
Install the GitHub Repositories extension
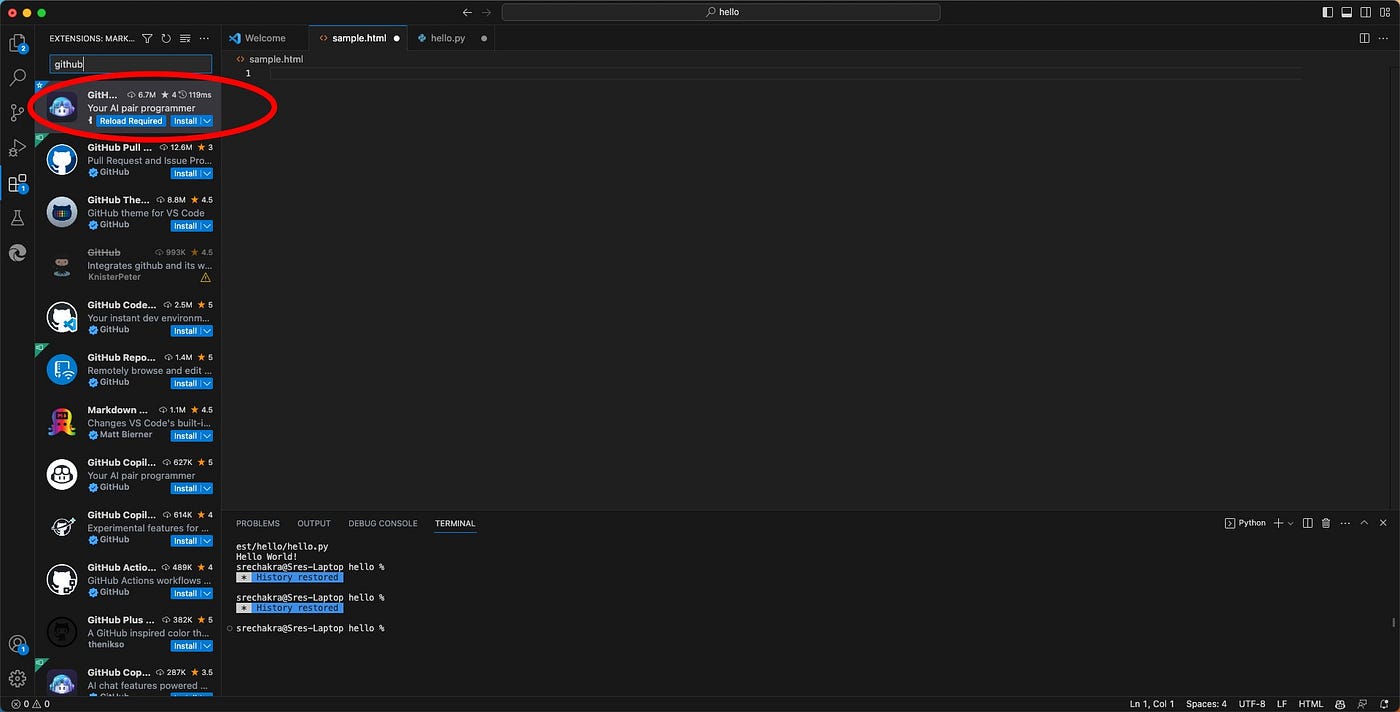(185, 383)
